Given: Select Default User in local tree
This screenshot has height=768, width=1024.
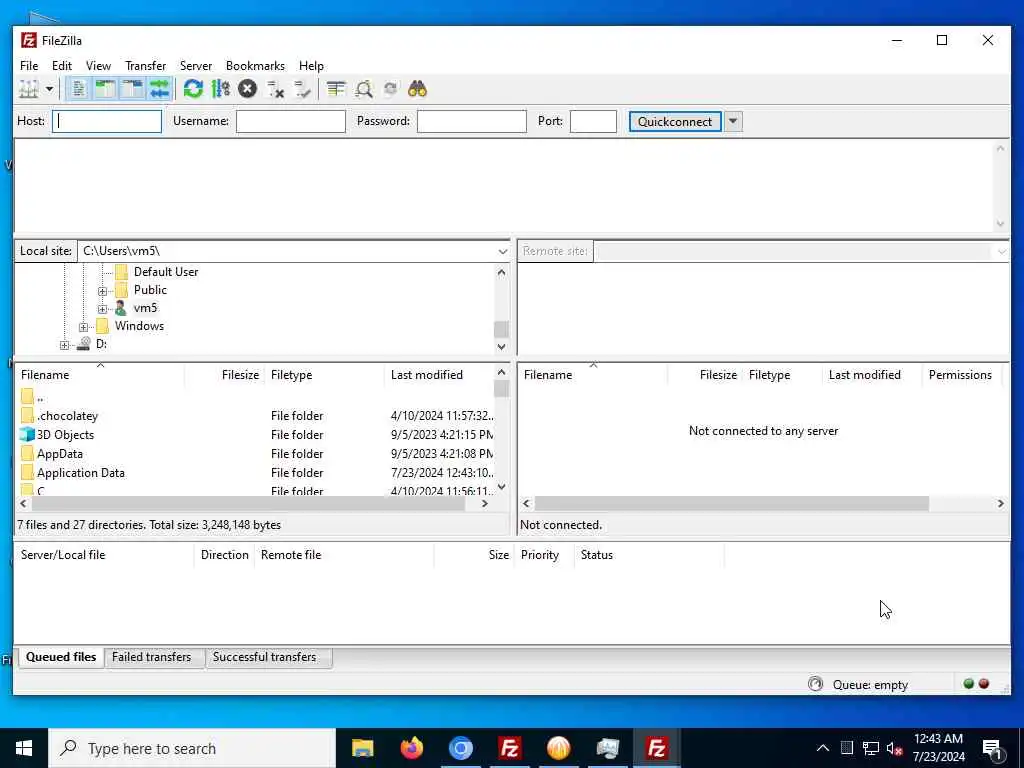Looking at the screenshot, I should [166, 272].
